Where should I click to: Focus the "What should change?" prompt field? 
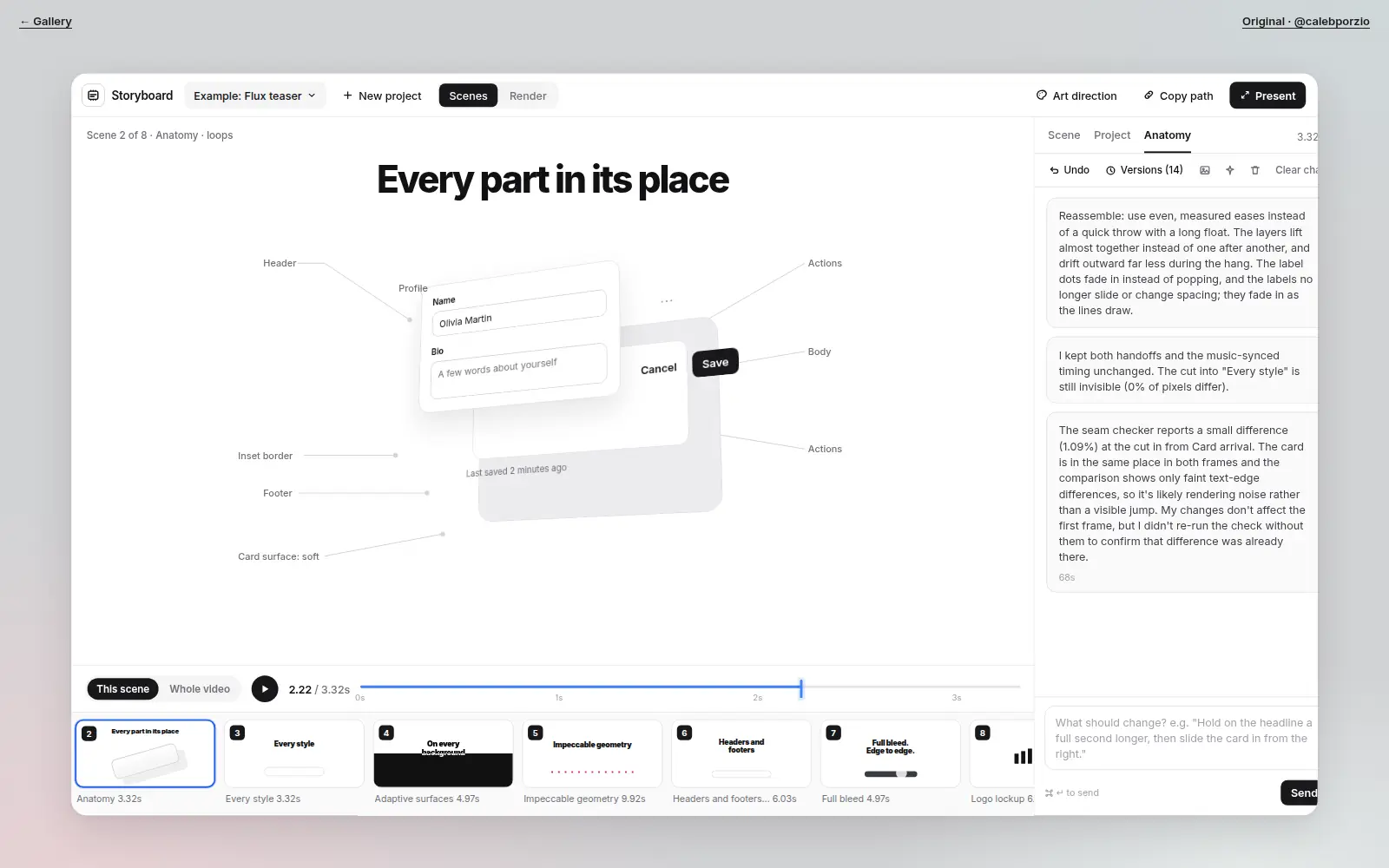tap(1182, 738)
